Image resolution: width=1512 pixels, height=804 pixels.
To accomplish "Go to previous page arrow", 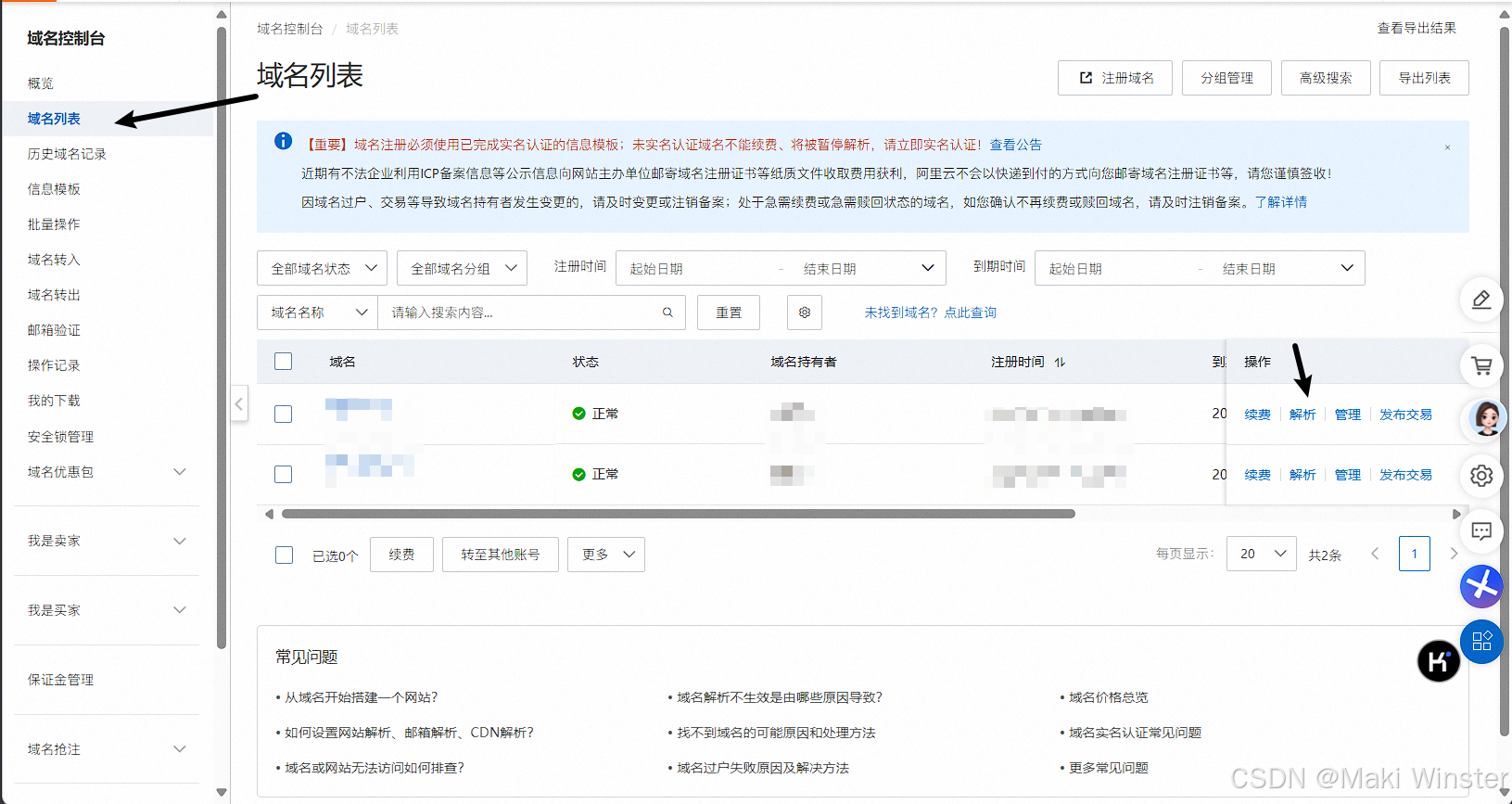I will 1375,554.
